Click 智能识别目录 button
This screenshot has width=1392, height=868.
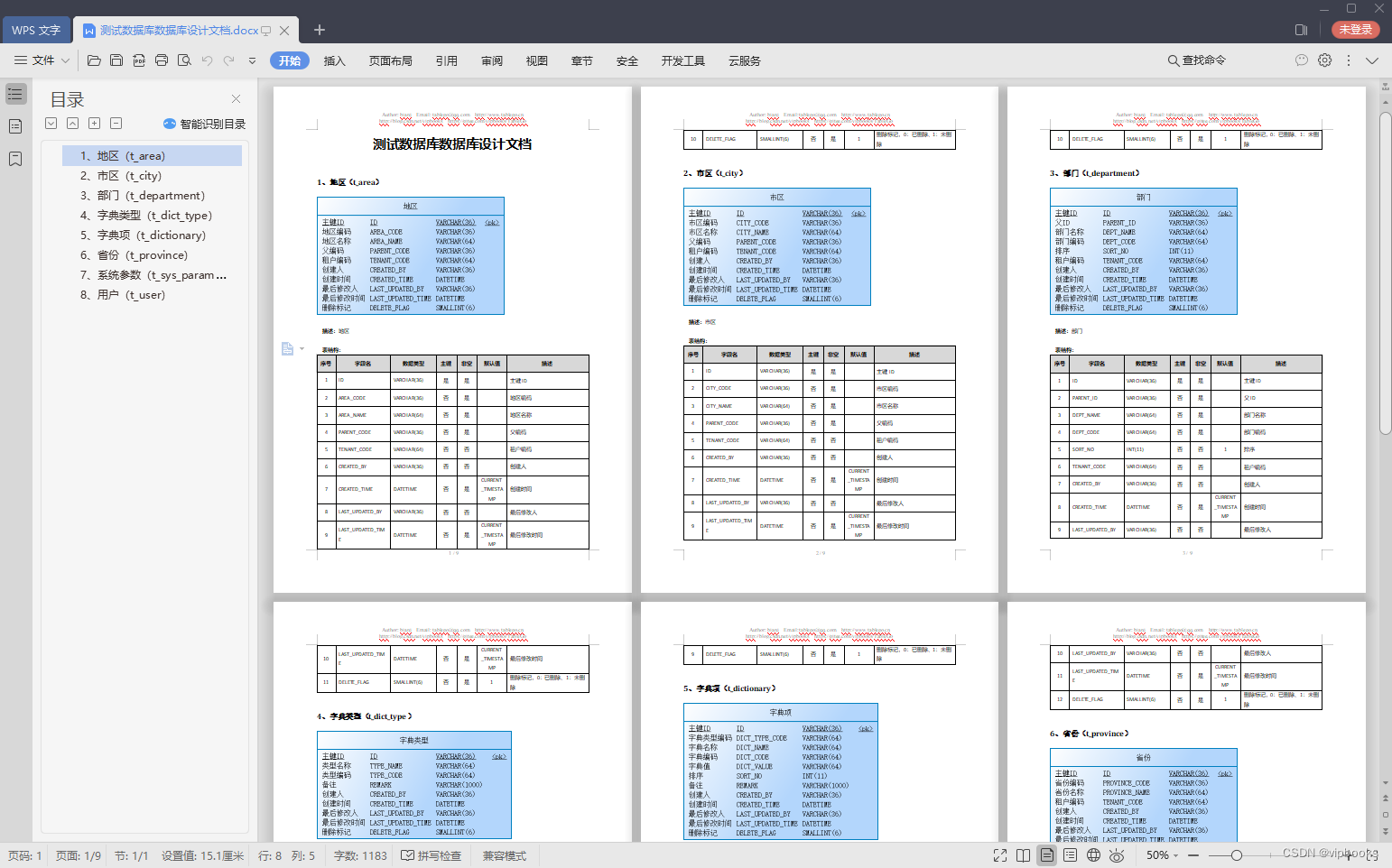click(x=204, y=124)
